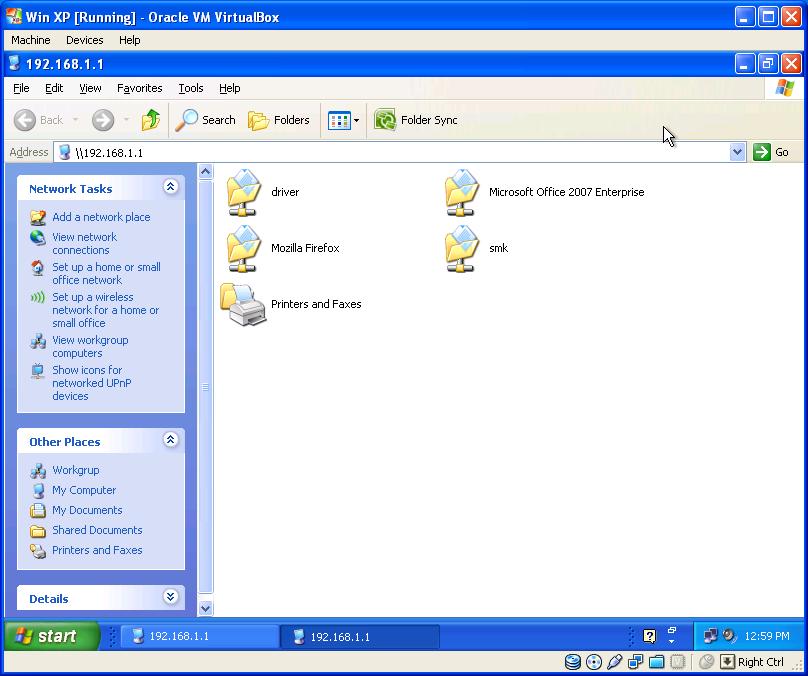The height and width of the screenshot is (676, 808).
Task: Click the Add a network place icon
Action: [38, 217]
